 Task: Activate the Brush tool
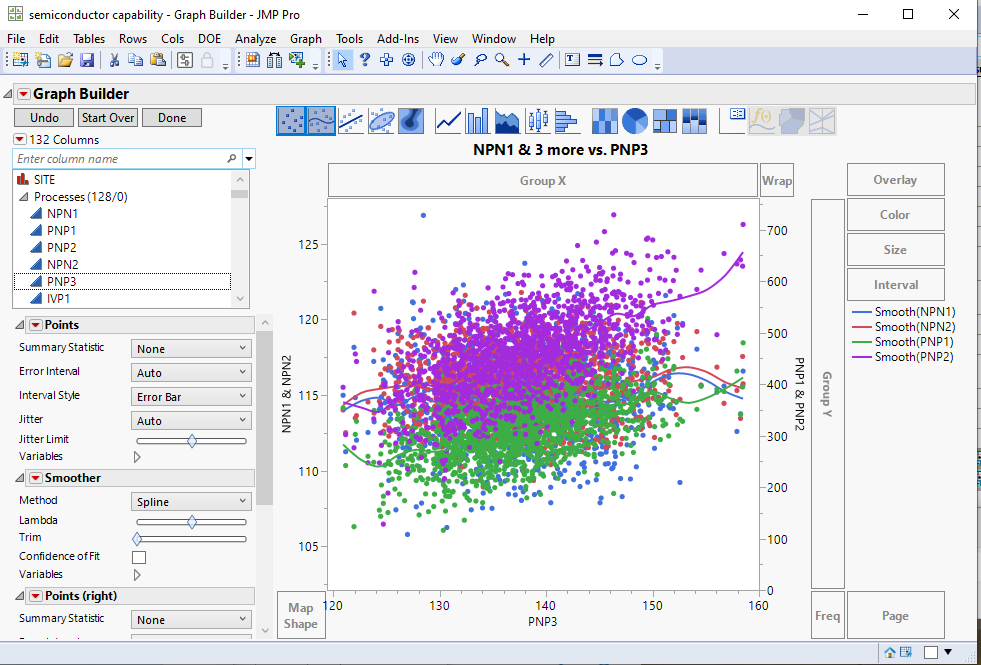click(456, 60)
